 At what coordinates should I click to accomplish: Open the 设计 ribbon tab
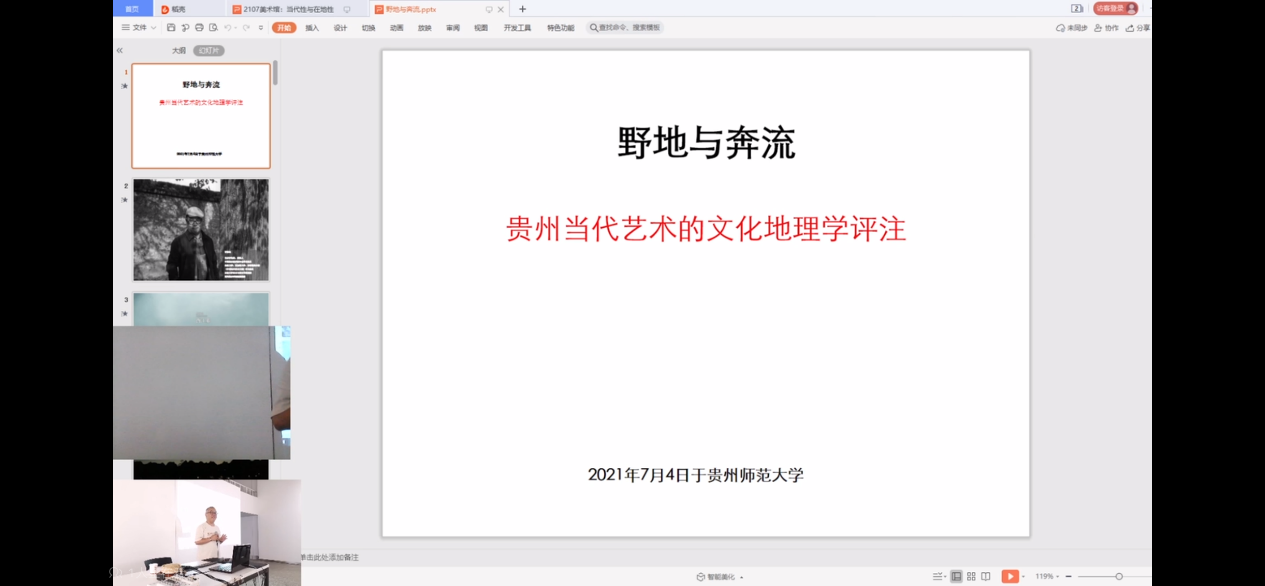[x=340, y=28]
